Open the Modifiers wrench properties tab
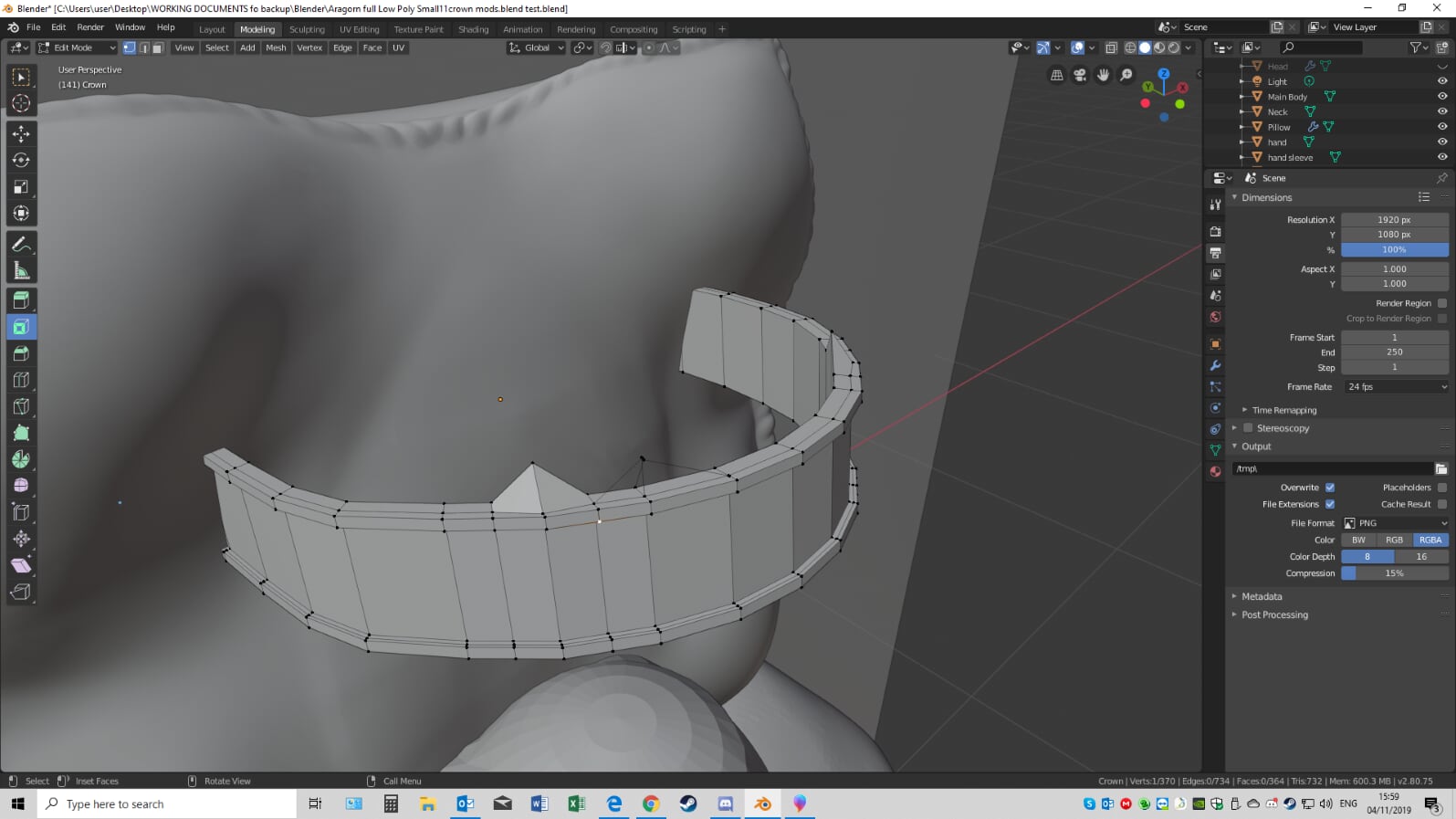This screenshot has height=819, width=1456. click(x=1215, y=365)
